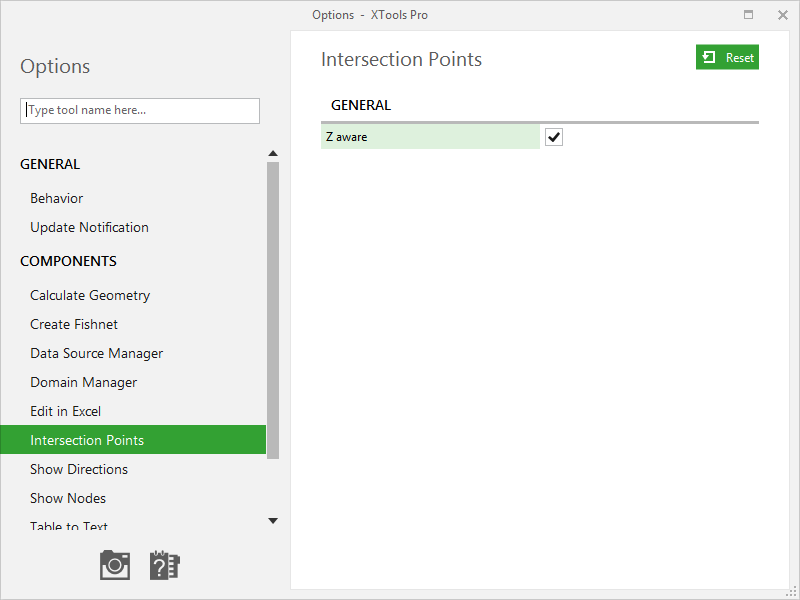Viewport: 800px width, 600px height.
Task: Select Update Notification settings
Action: pyautogui.click(x=89, y=227)
